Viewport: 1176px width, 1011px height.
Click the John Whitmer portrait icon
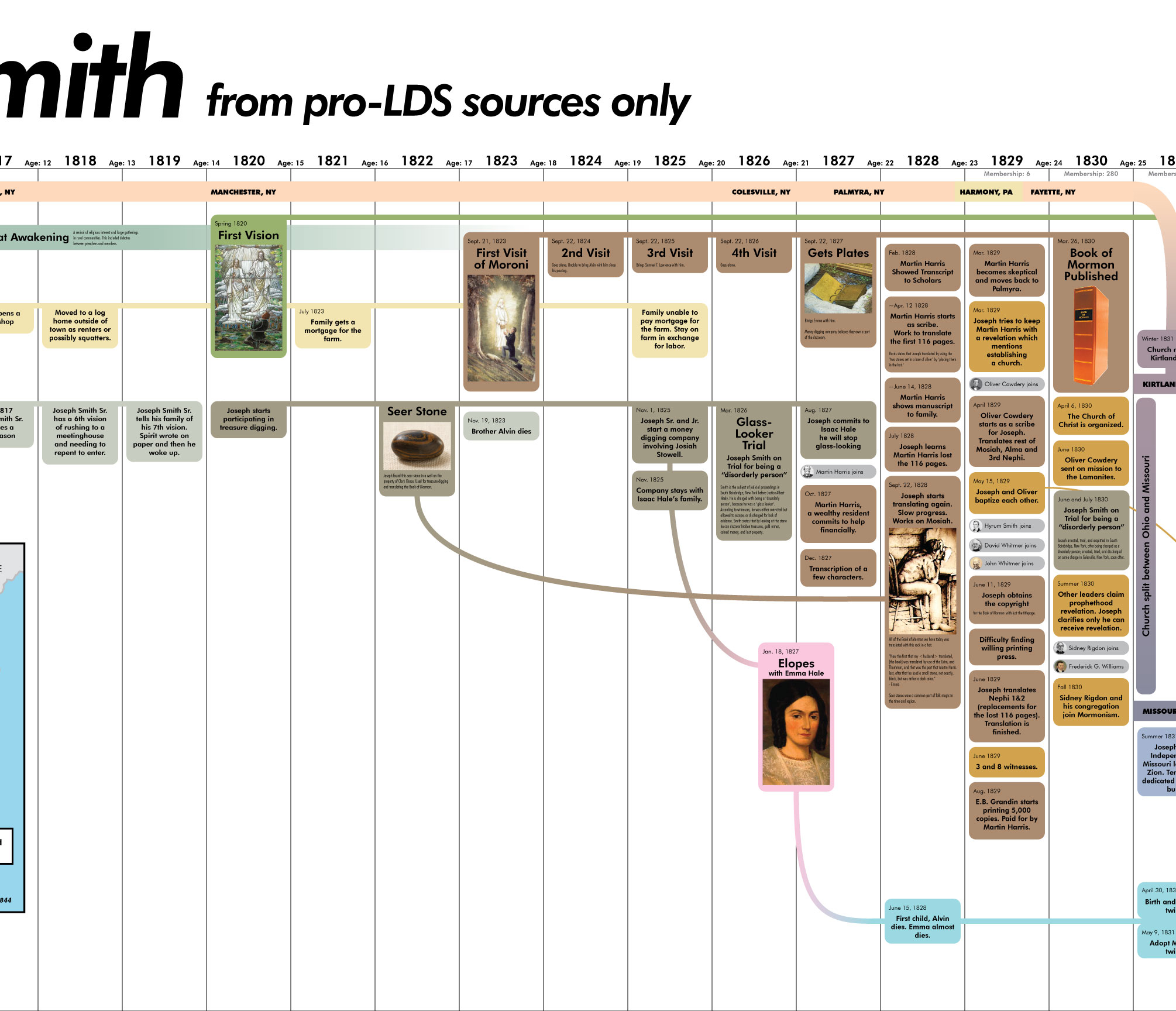pyautogui.click(x=976, y=563)
